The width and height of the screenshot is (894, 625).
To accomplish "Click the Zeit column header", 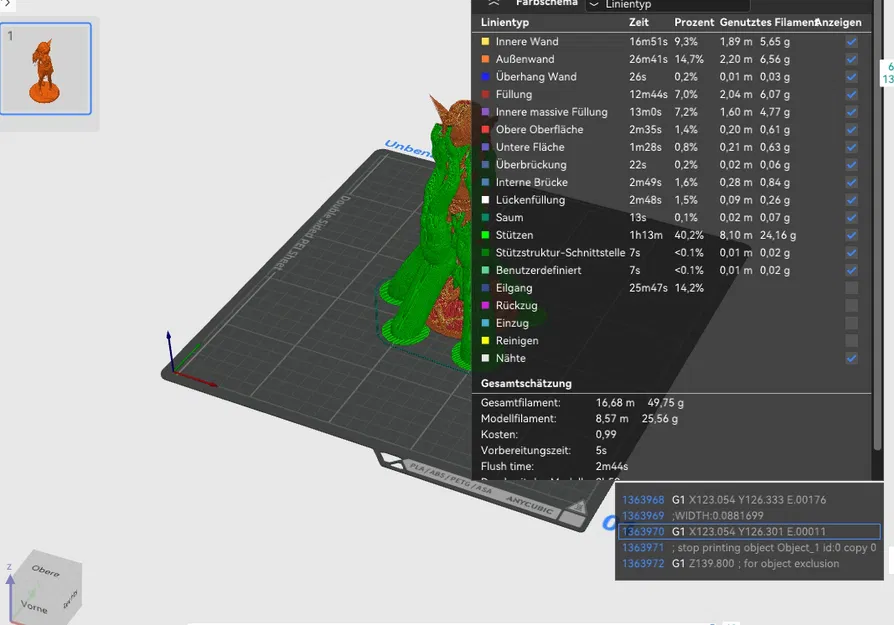I will pos(639,22).
